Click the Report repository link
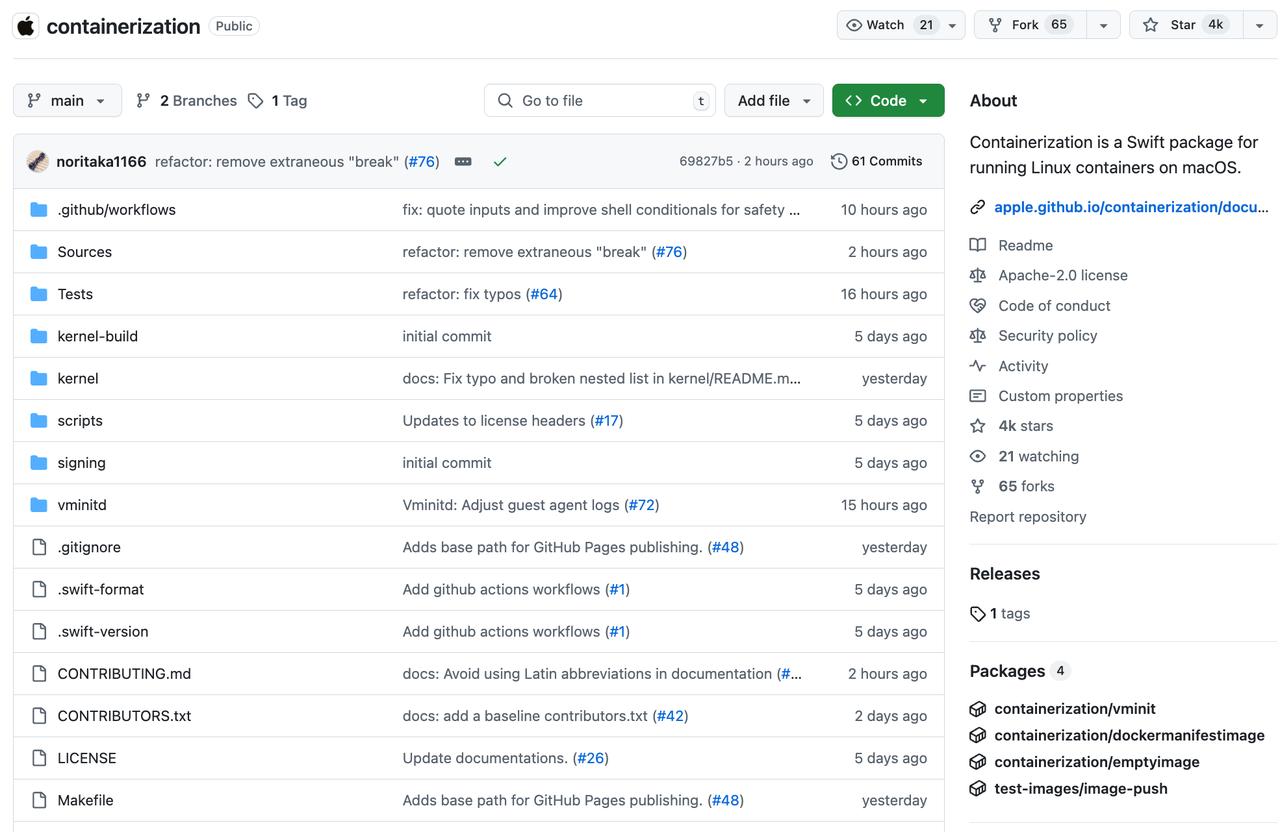Screen dimensions: 1280x832 (x=1028, y=517)
